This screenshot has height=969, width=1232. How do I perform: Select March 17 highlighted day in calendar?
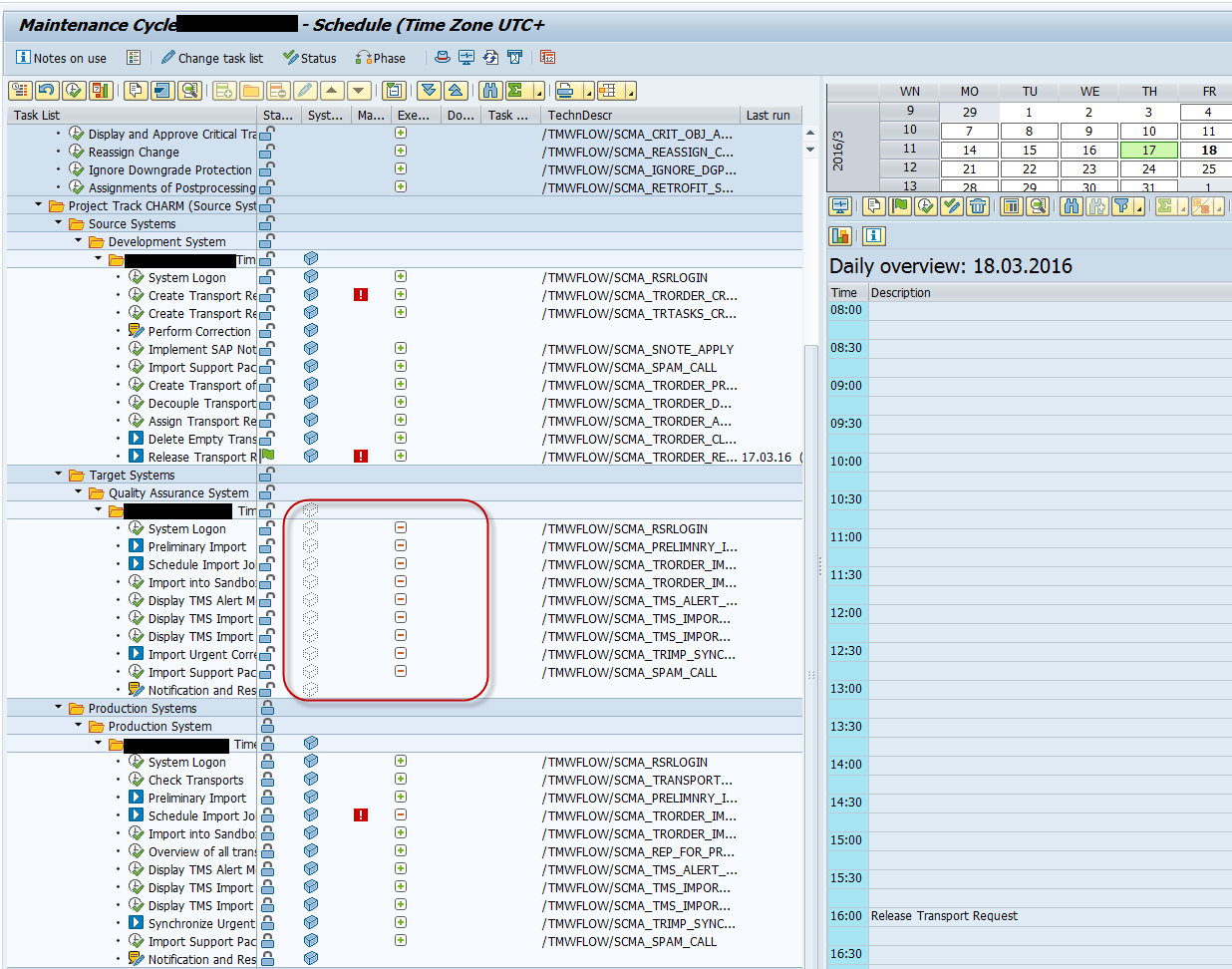point(1149,150)
